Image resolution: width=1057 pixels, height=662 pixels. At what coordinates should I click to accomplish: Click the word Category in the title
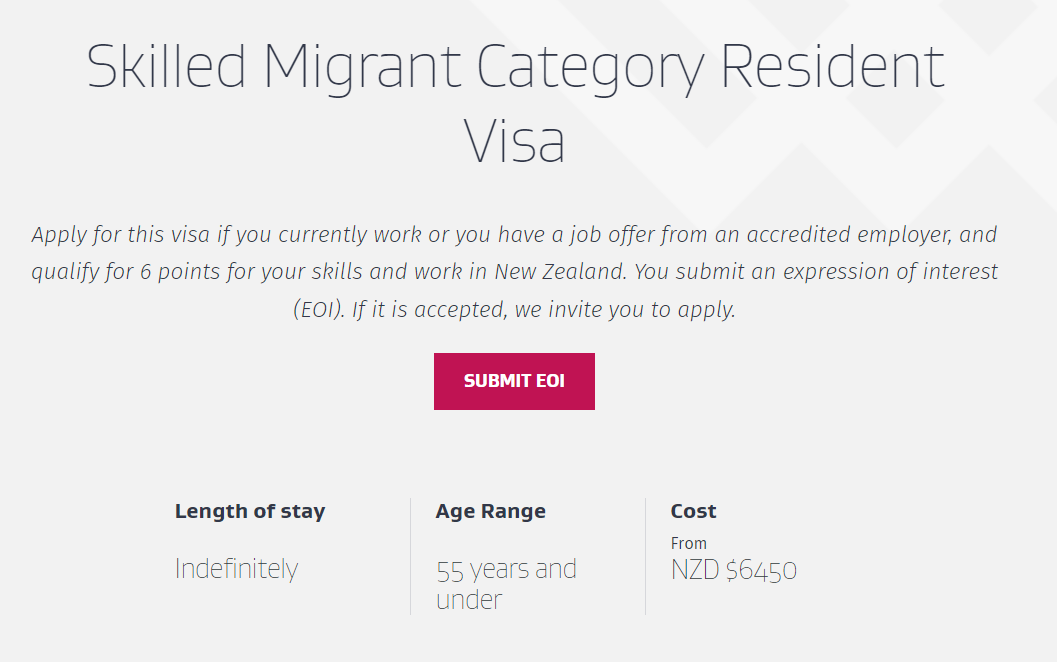pos(591,69)
